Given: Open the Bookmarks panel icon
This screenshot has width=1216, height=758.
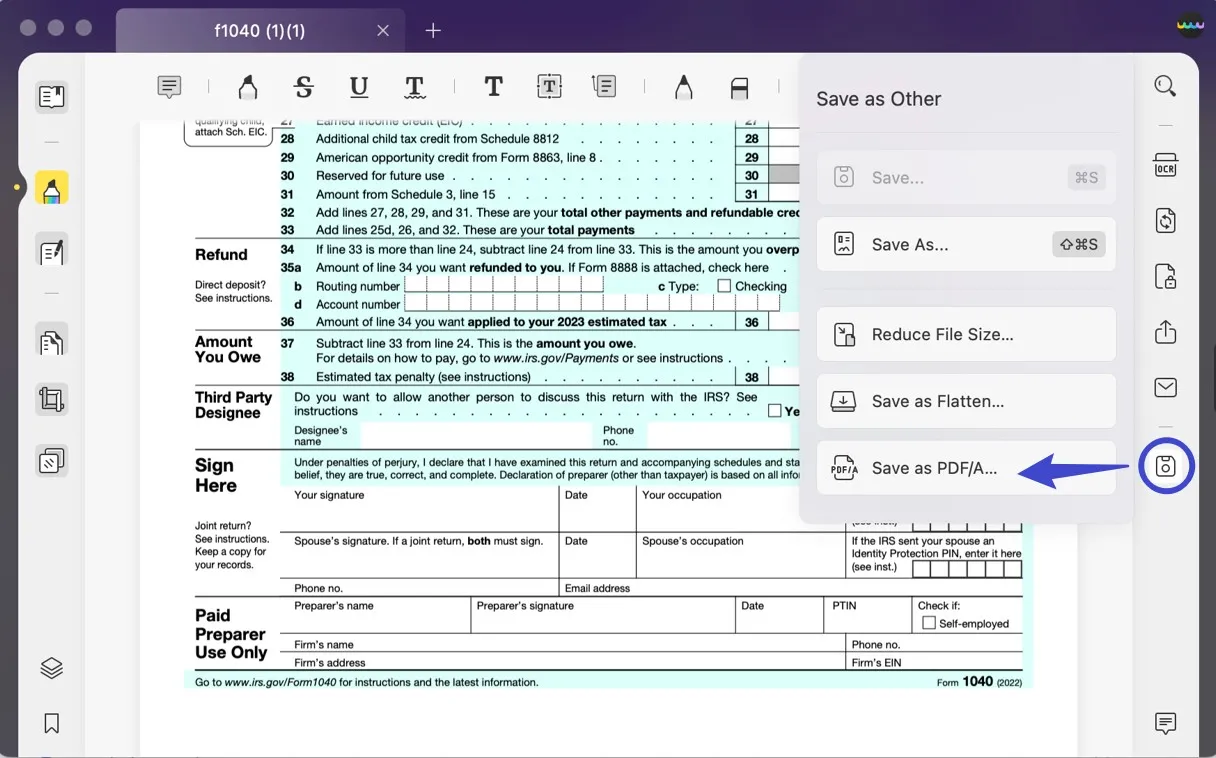Looking at the screenshot, I should click(52, 723).
